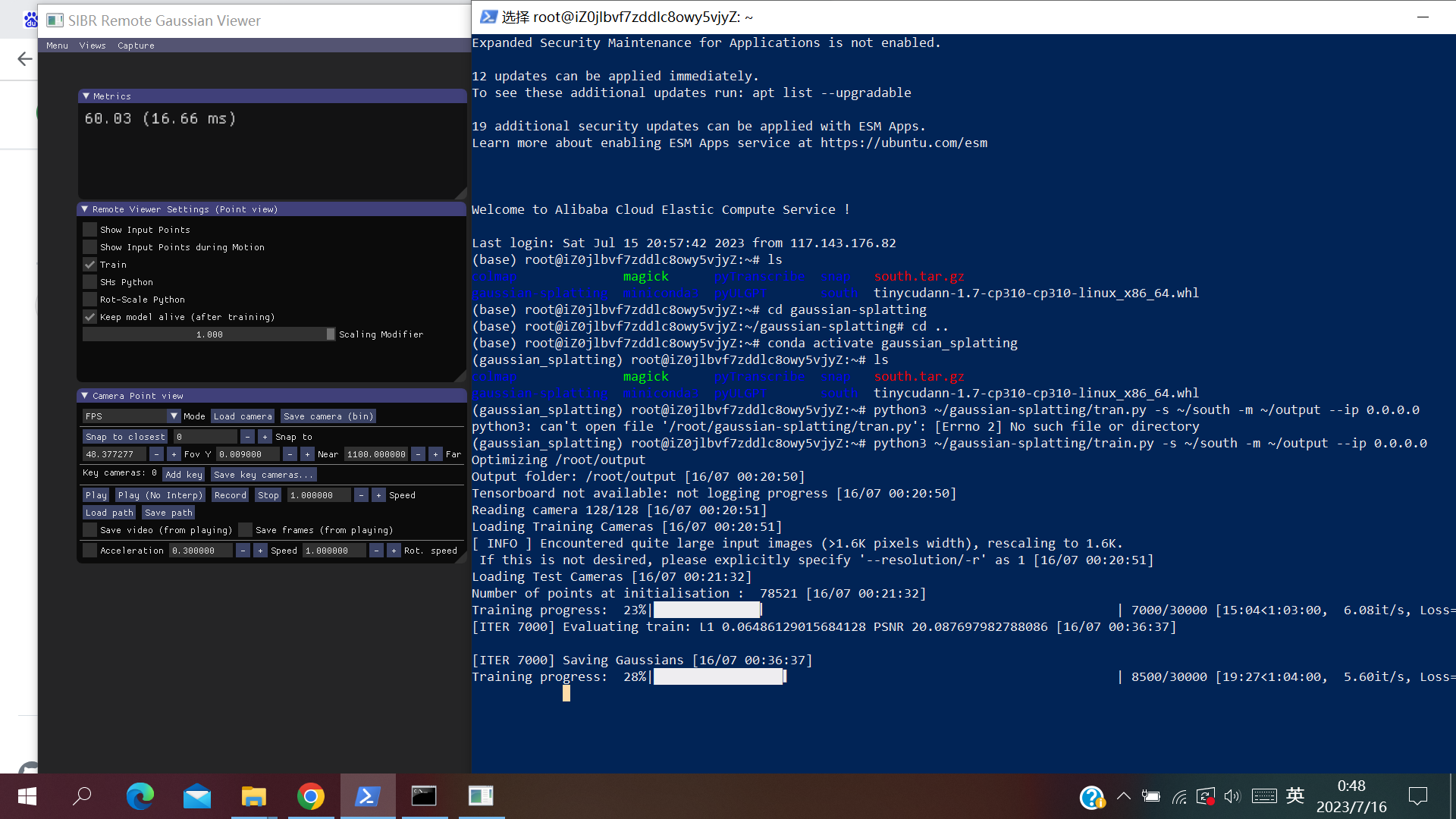
Task: Enable Save video (from playing)
Action: 89,529
